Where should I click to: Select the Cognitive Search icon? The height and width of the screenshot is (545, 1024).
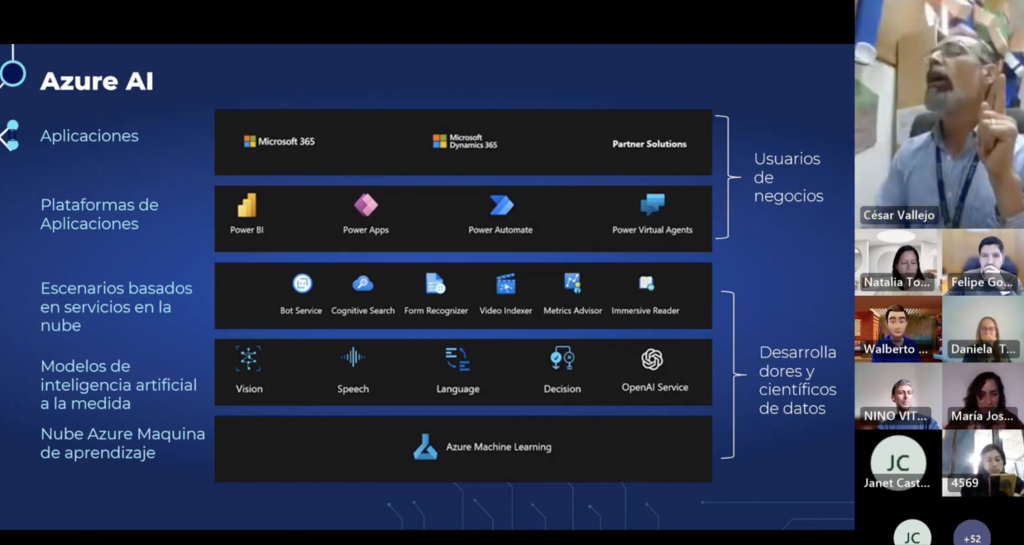pyautogui.click(x=362, y=283)
